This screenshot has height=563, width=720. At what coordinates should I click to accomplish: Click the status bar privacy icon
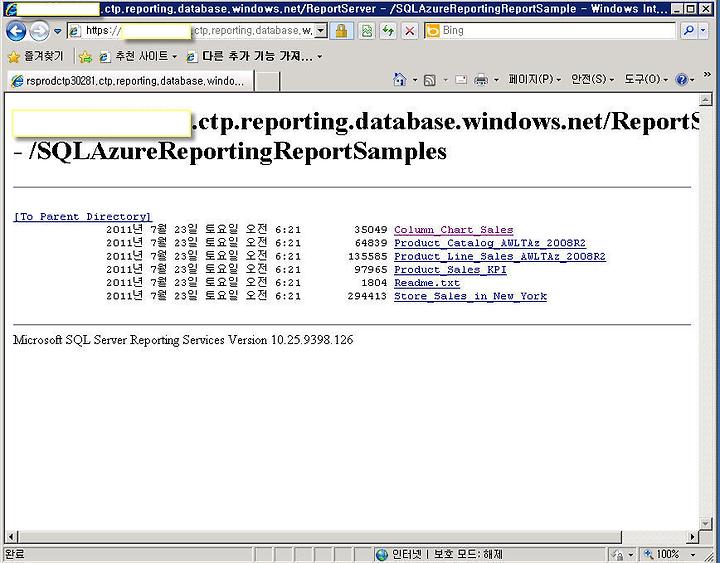tap(618, 555)
